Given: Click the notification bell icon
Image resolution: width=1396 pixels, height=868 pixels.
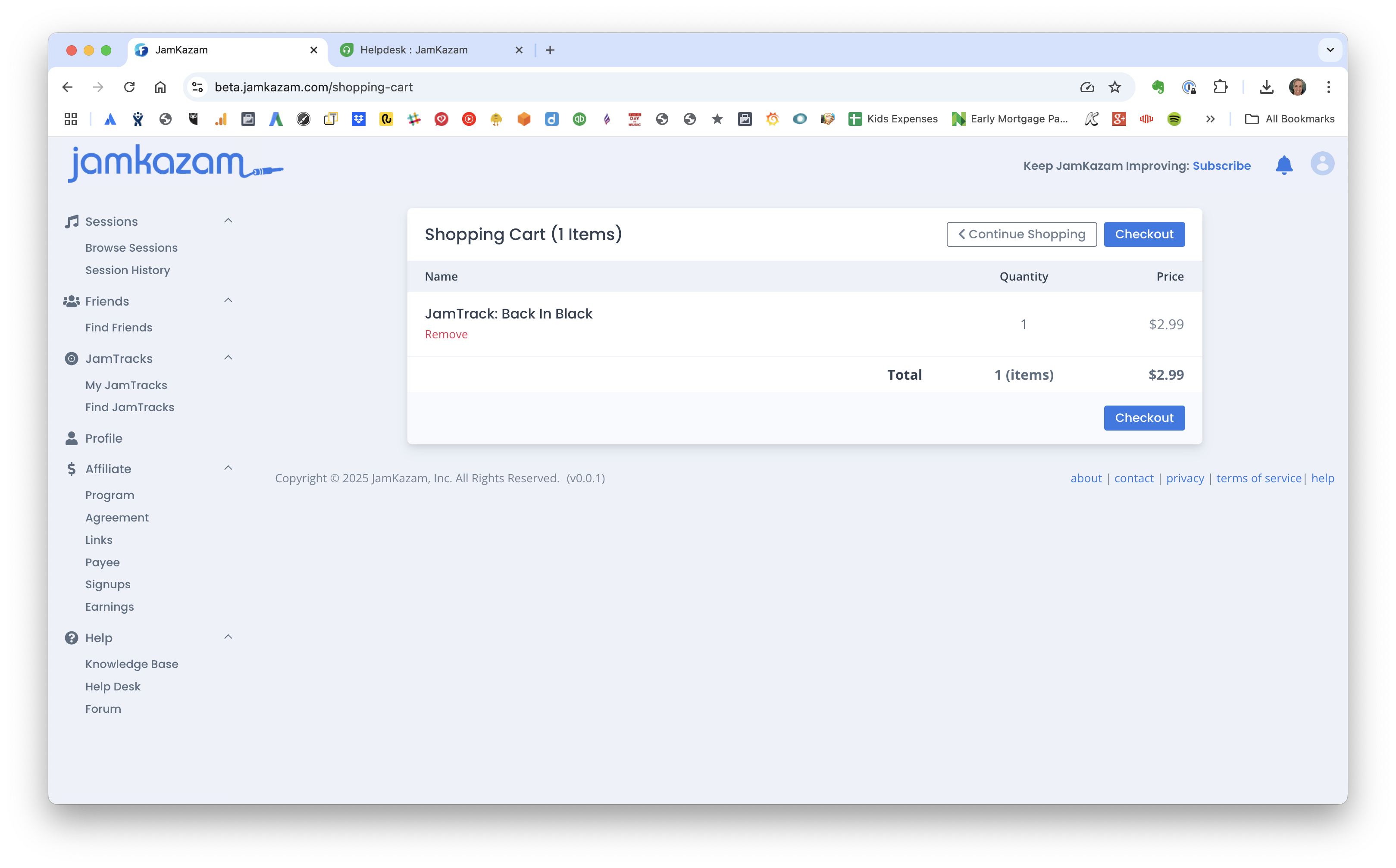Looking at the screenshot, I should click(1283, 165).
